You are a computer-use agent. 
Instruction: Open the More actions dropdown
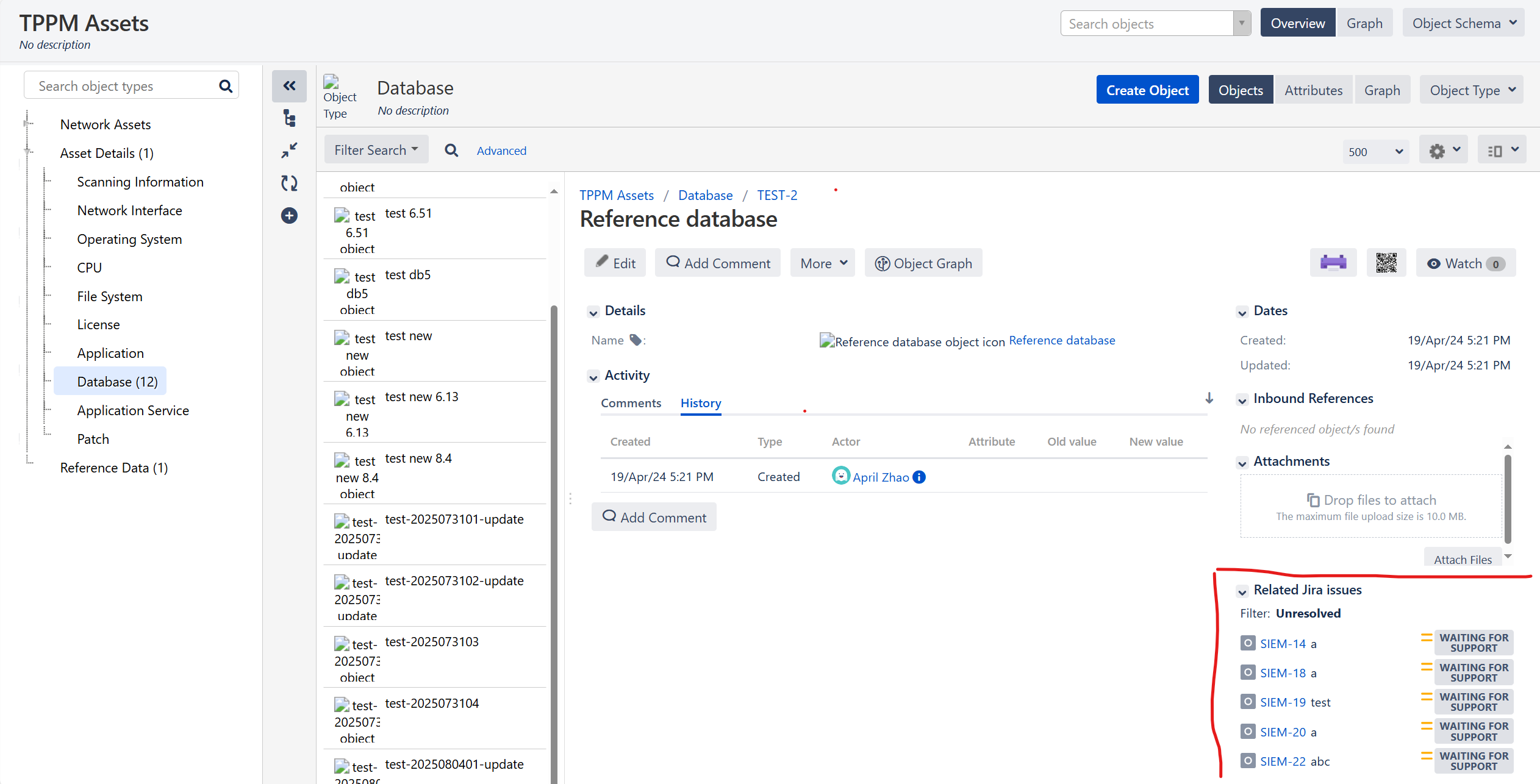822,263
